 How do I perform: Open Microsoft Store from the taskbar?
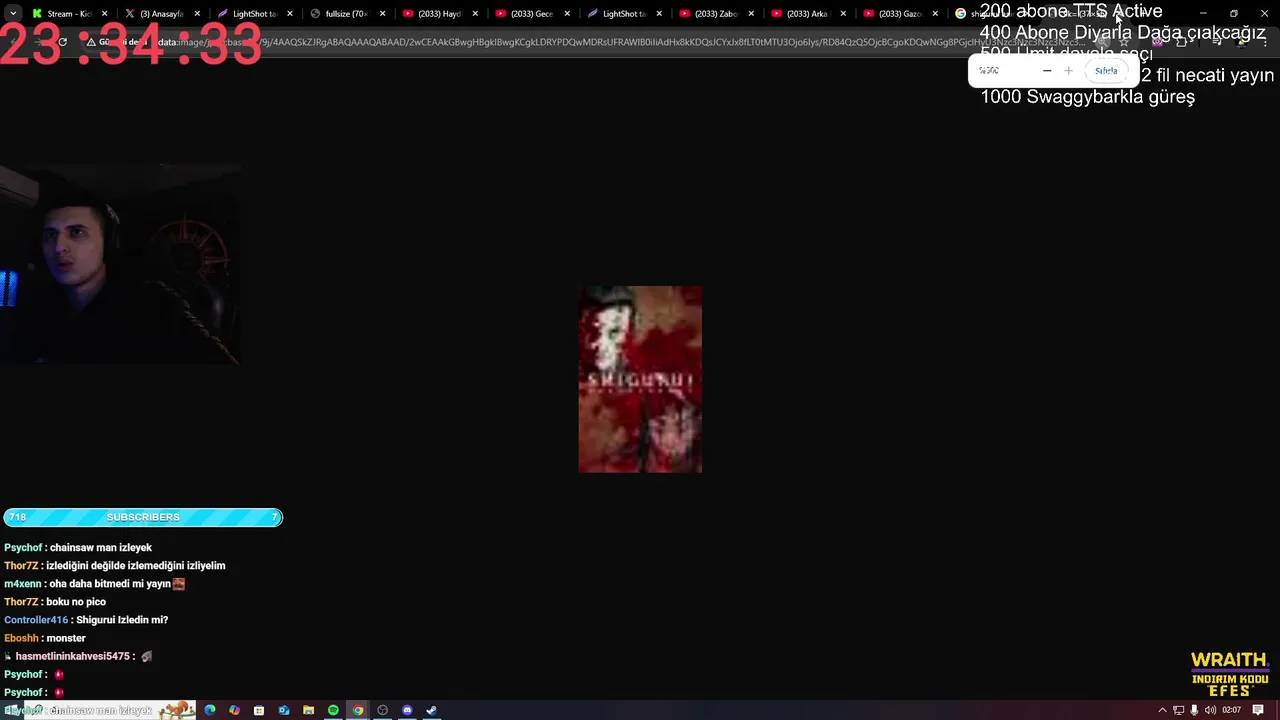tap(259, 710)
